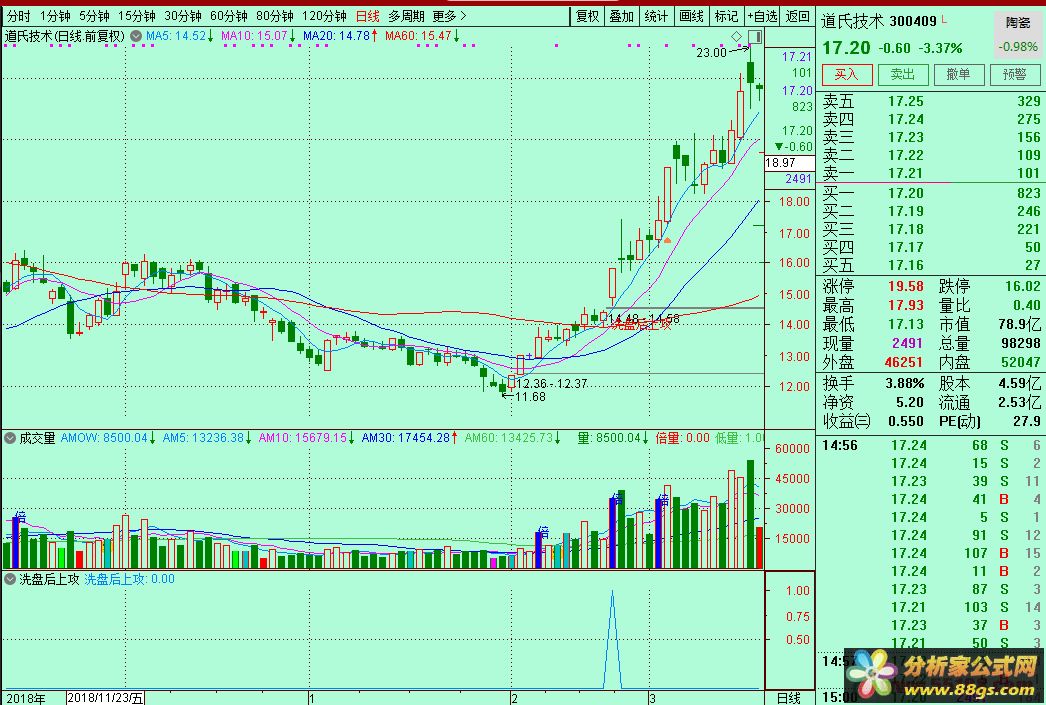
Task: Select the 120分钟 timeframe
Action: coord(324,16)
